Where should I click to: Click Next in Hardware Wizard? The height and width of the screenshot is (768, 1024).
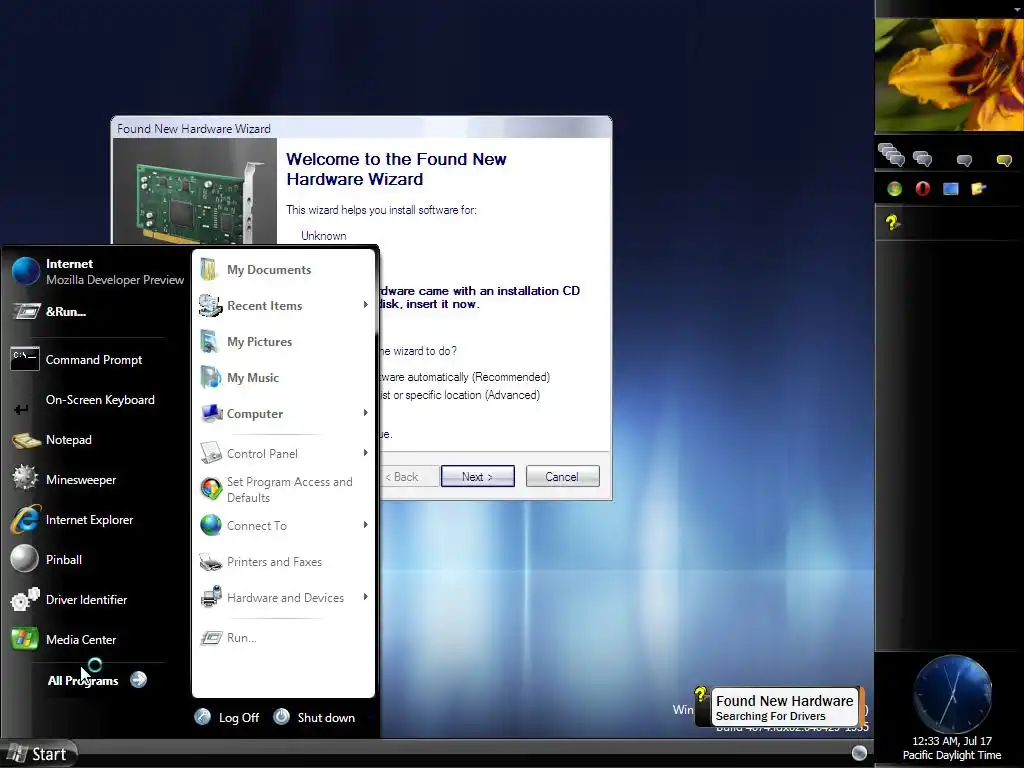tap(477, 477)
